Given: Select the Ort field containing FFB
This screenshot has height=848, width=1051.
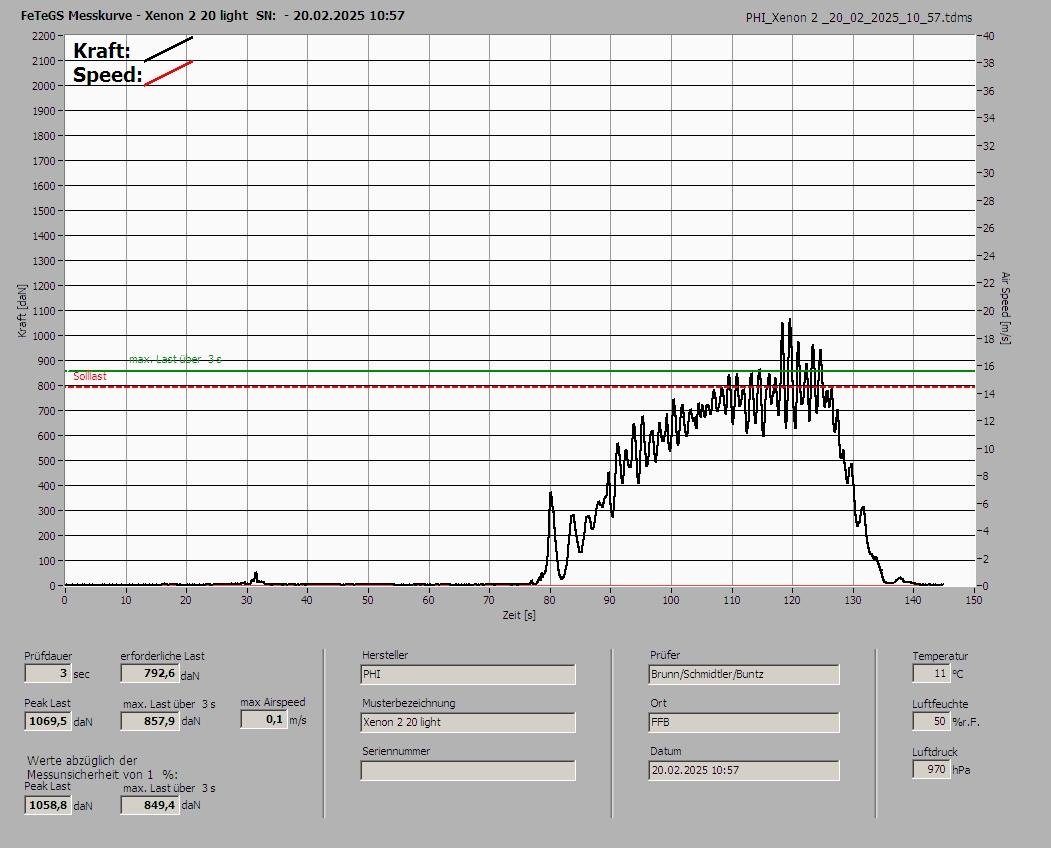Looking at the screenshot, I should coord(744,723).
